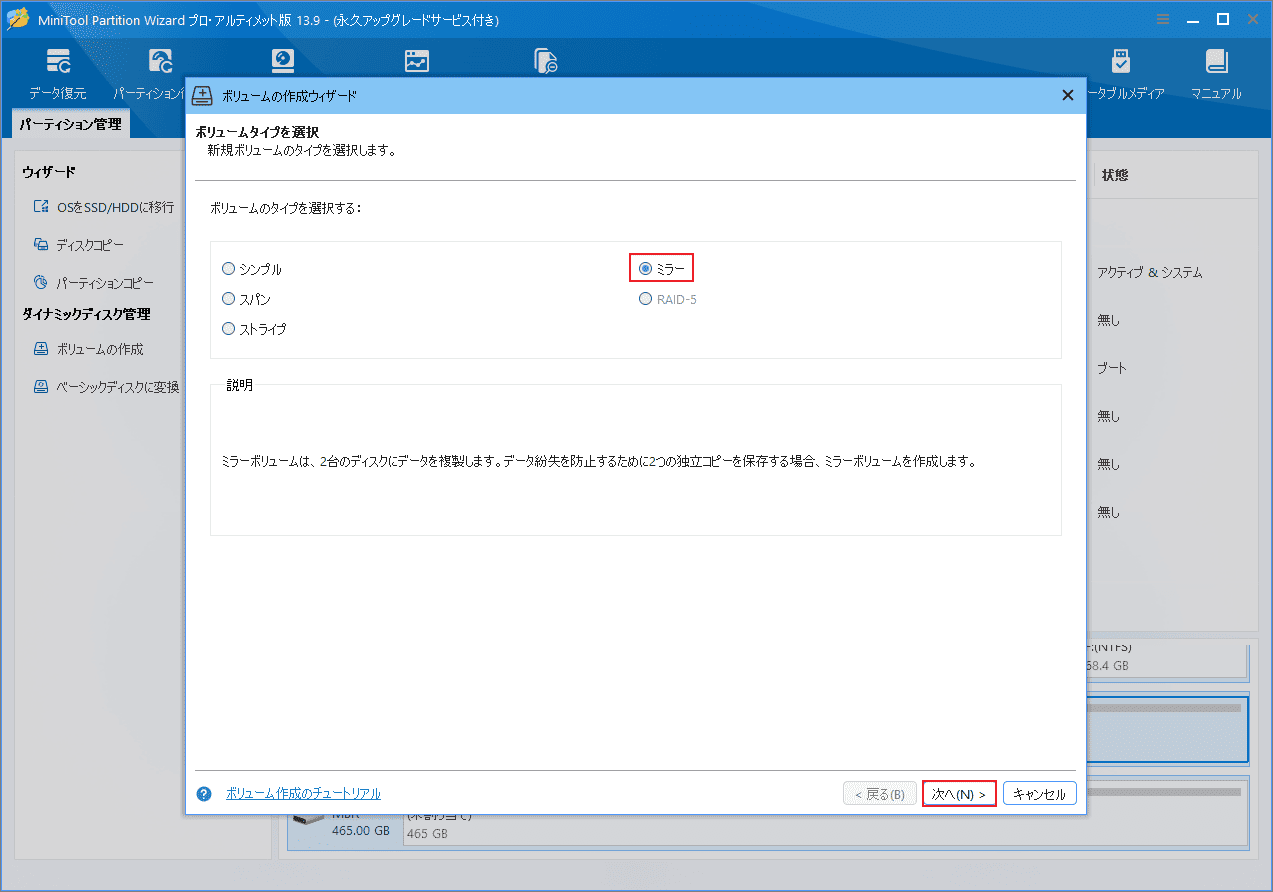Click the ブート status cell
This screenshot has width=1273, height=892.
(x=1112, y=368)
